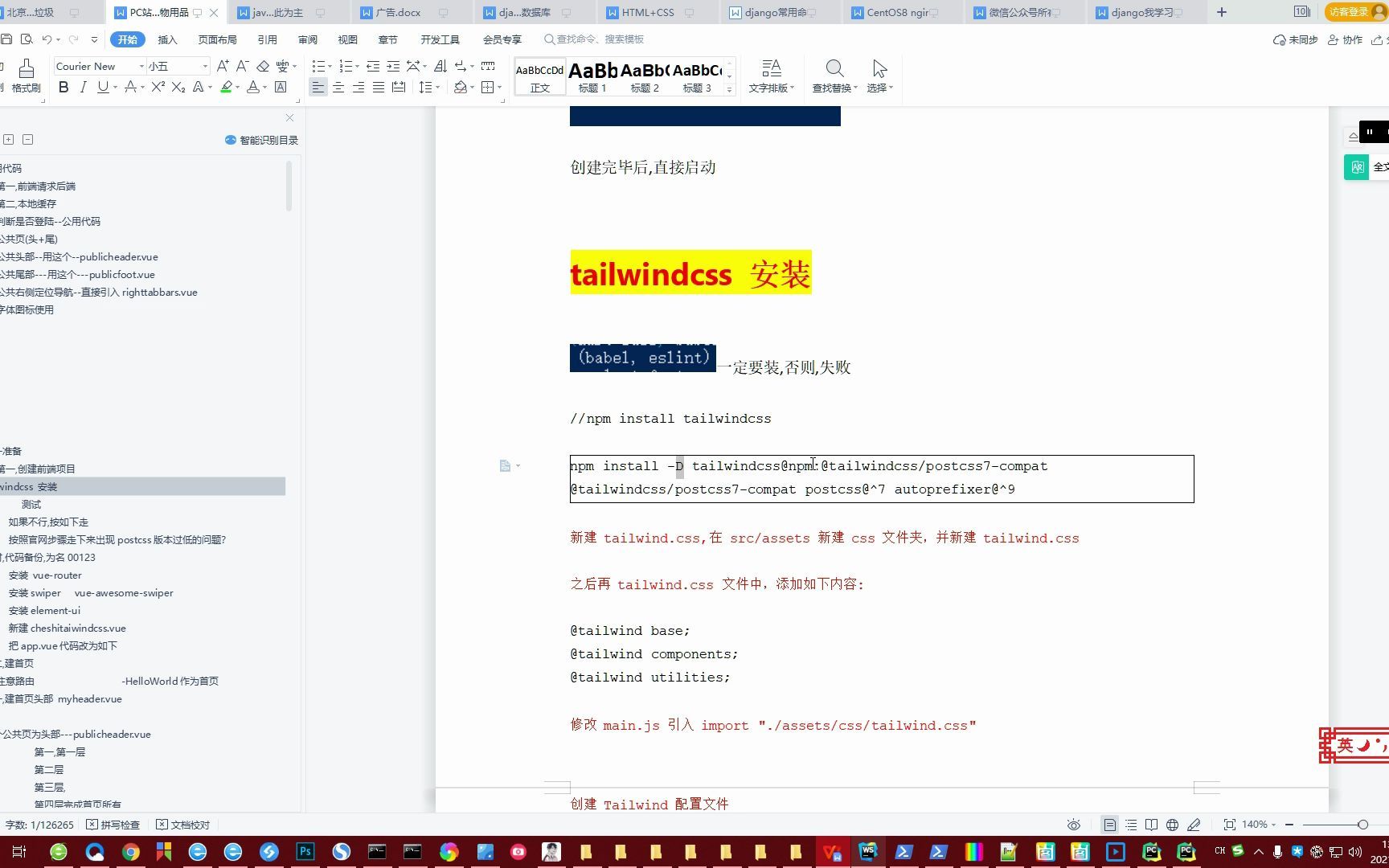Viewport: 1389px width, 868px height.
Task: Toggle right text alignment
Action: tap(359, 87)
